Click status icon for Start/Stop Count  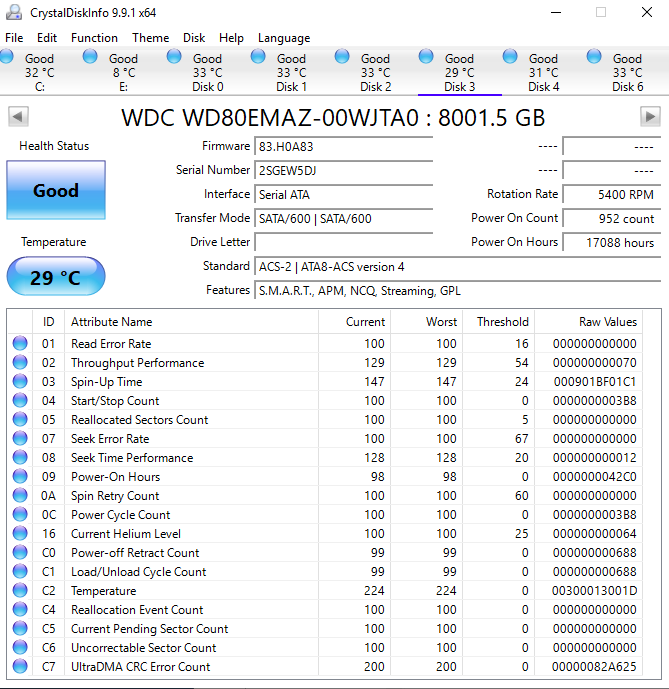click(x=20, y=400)
